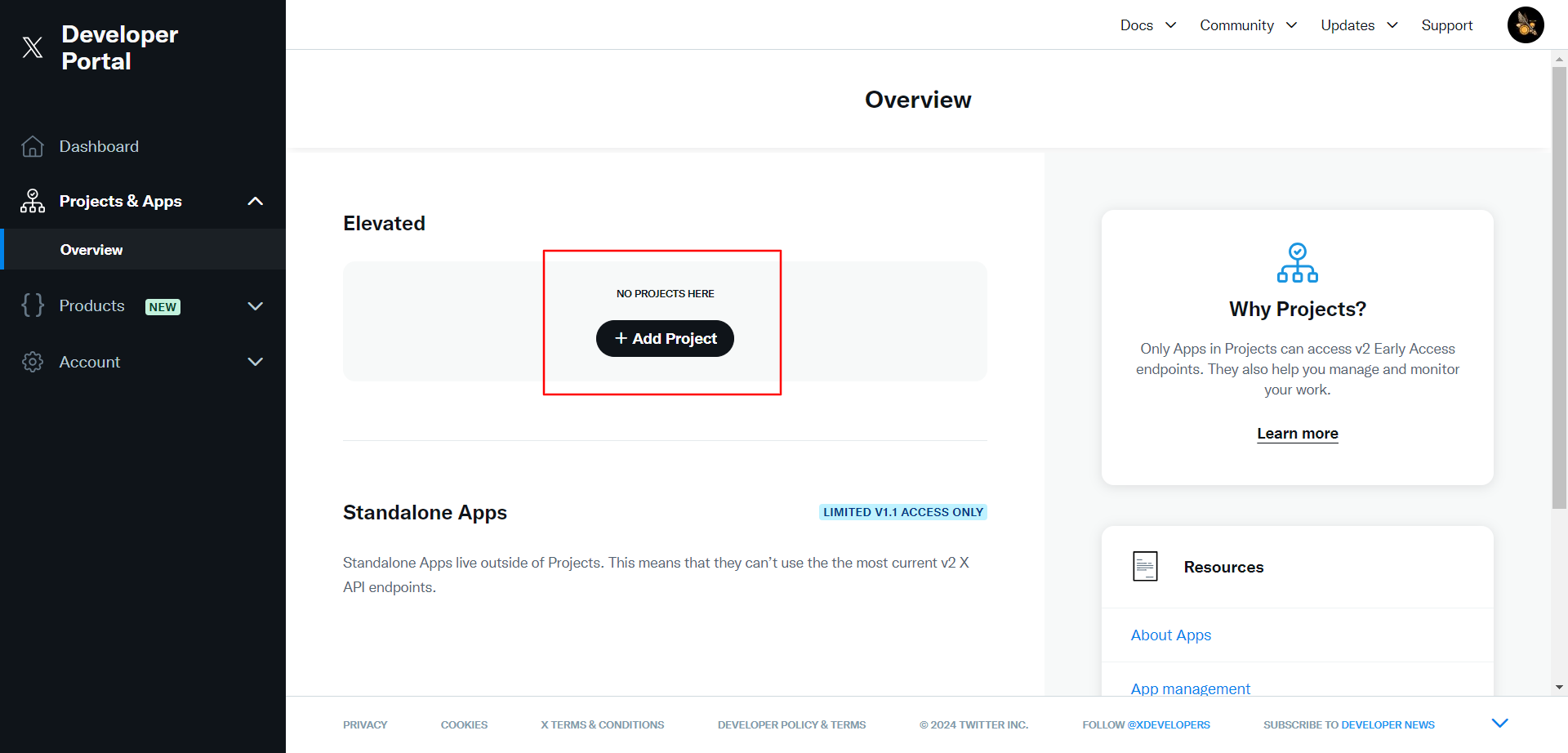
Task: Open the Updates dropdown menu
Action: point(1359,25)
